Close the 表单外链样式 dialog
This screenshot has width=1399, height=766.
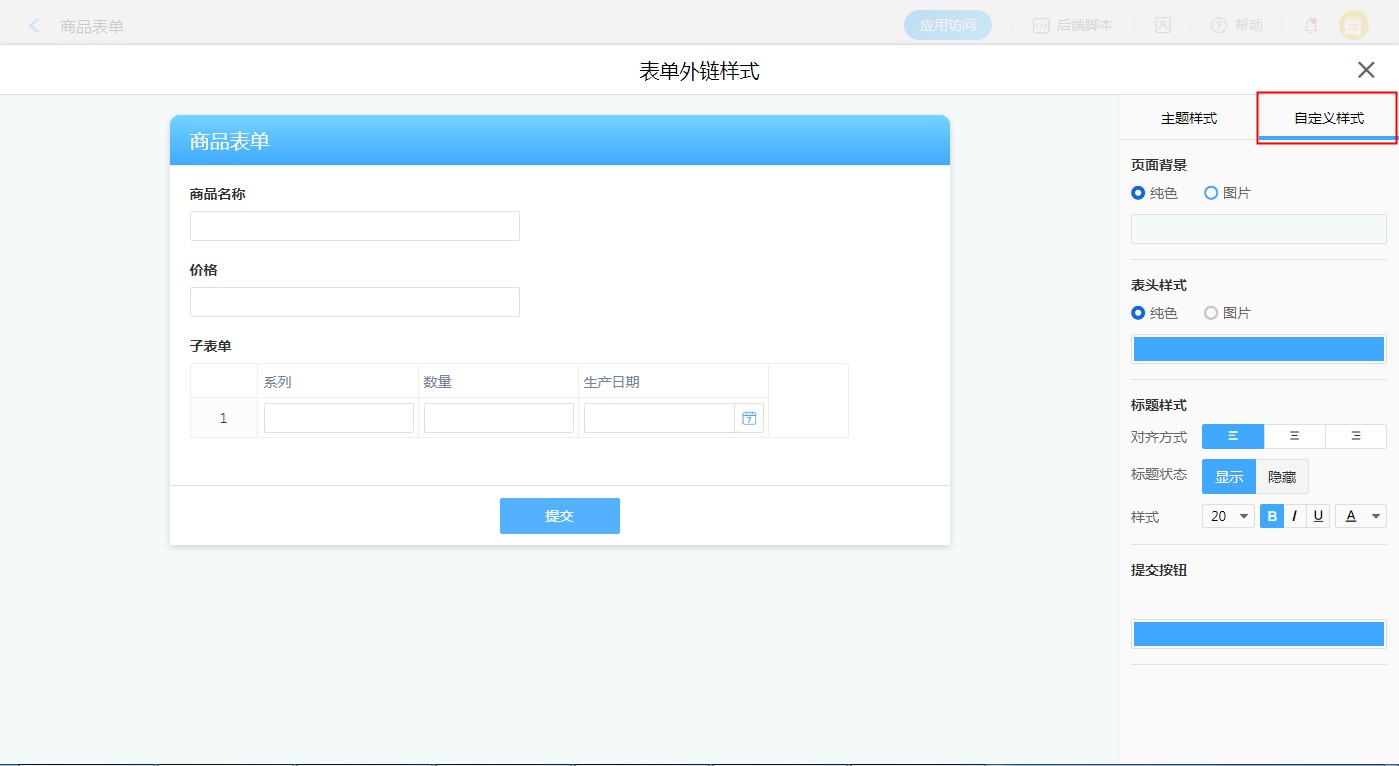1365,70
